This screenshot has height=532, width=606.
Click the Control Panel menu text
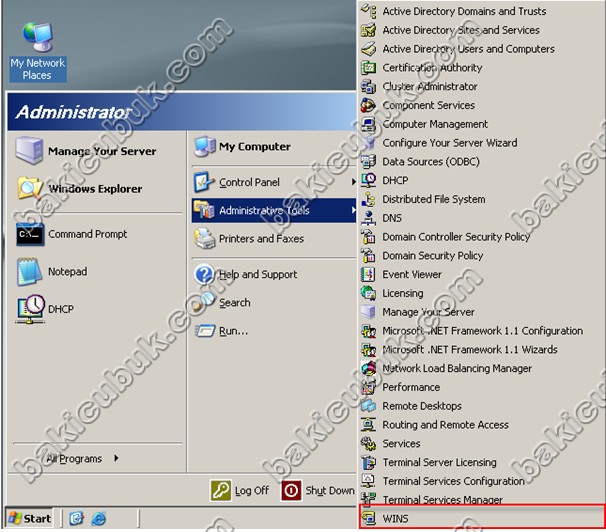pyautogui.click(x=249, y=182)
